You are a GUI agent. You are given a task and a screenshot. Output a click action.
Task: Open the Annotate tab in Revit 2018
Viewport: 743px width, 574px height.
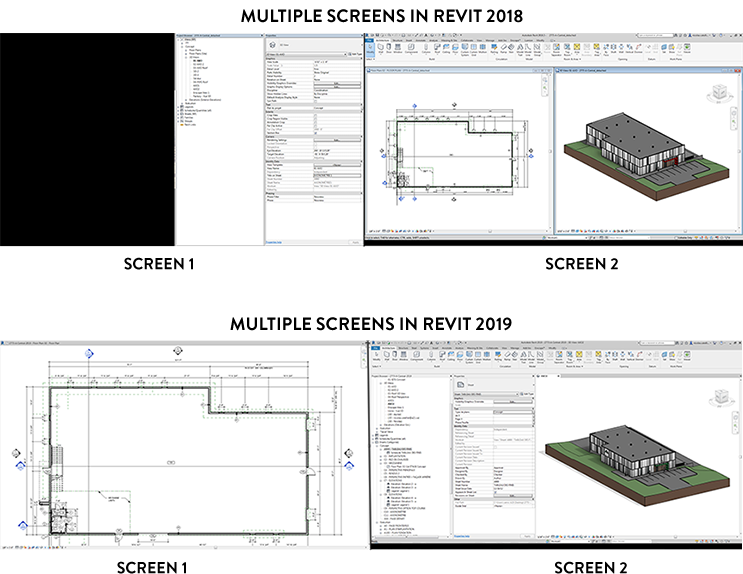pyautogui.click(x=420, y=40)
